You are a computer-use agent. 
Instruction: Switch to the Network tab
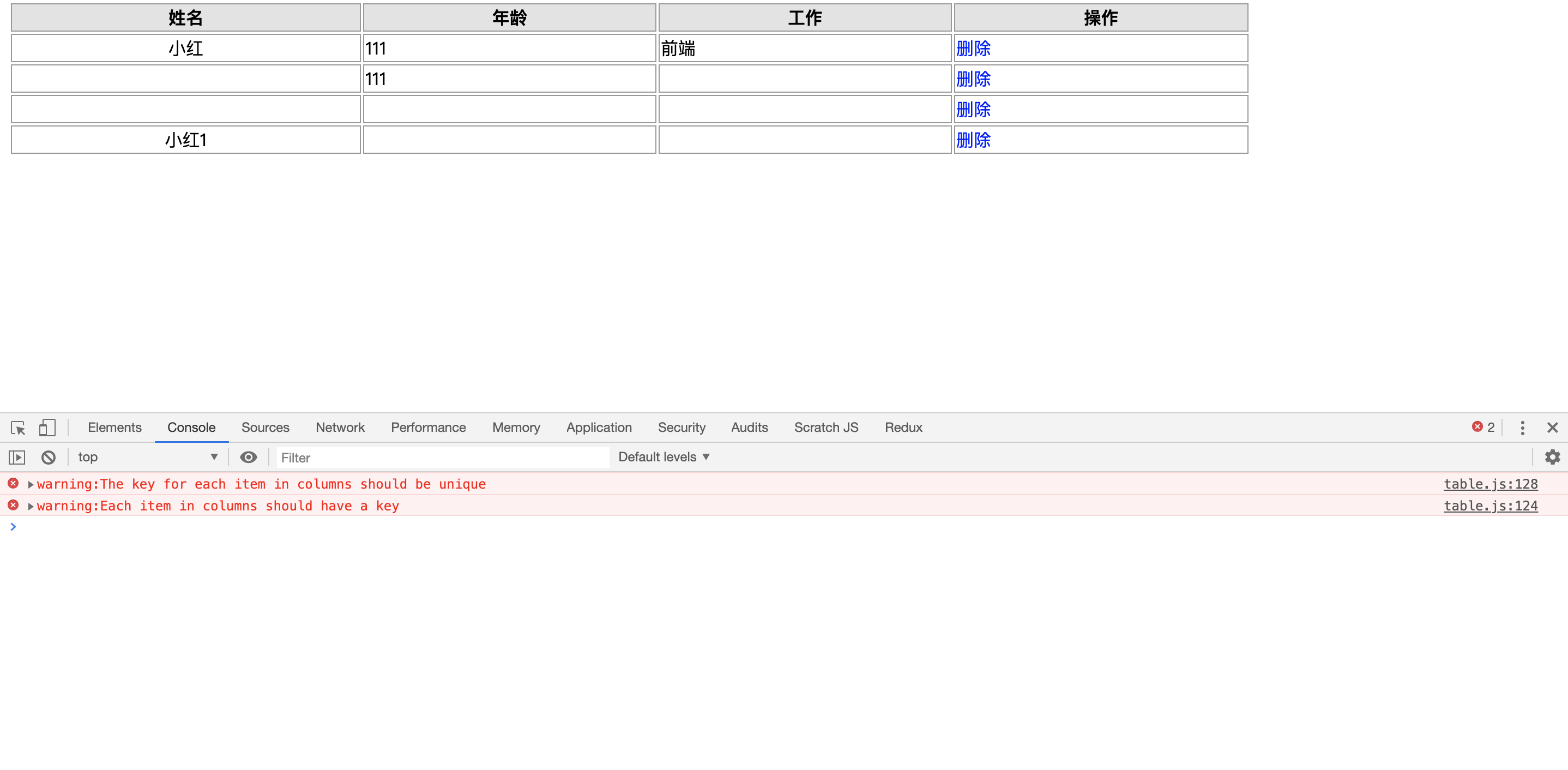click(x=340, y=428)
